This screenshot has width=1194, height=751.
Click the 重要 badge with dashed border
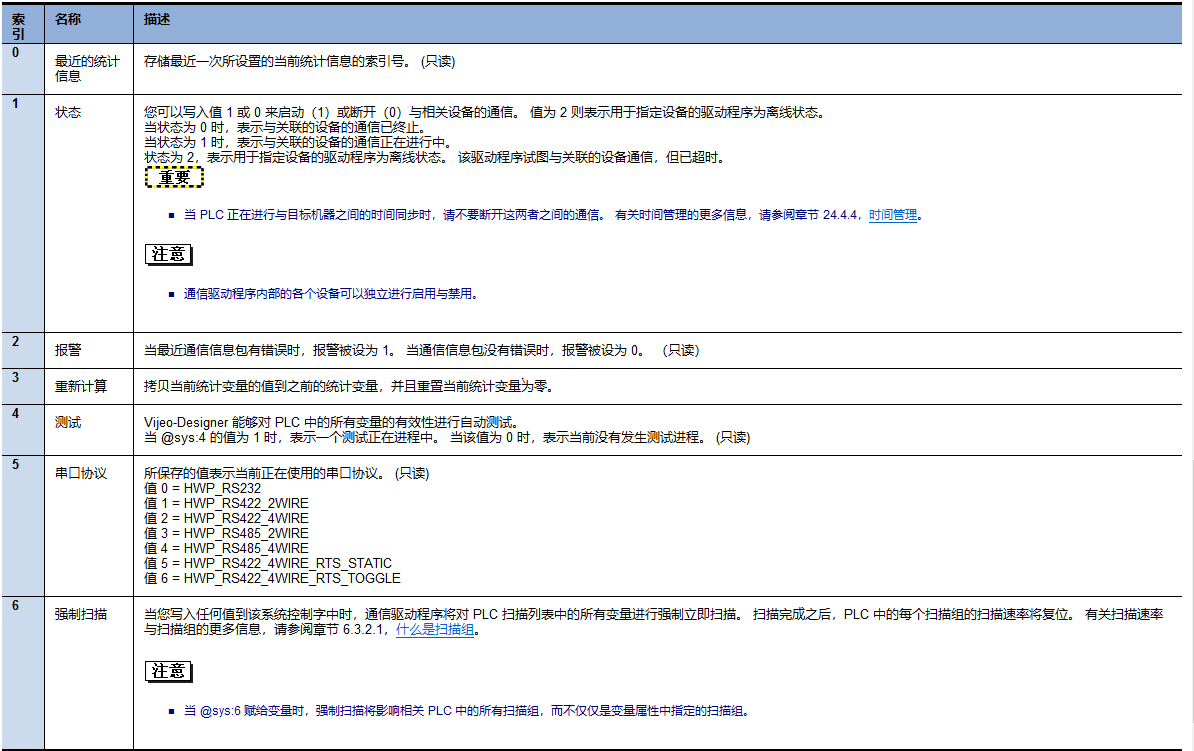(x=174, y=177)
